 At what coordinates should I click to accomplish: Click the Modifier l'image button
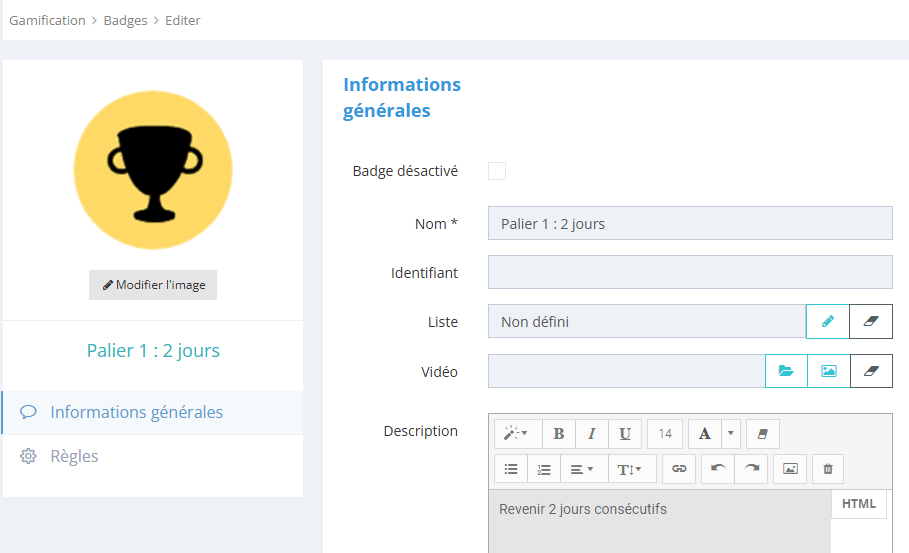point(153,285)
